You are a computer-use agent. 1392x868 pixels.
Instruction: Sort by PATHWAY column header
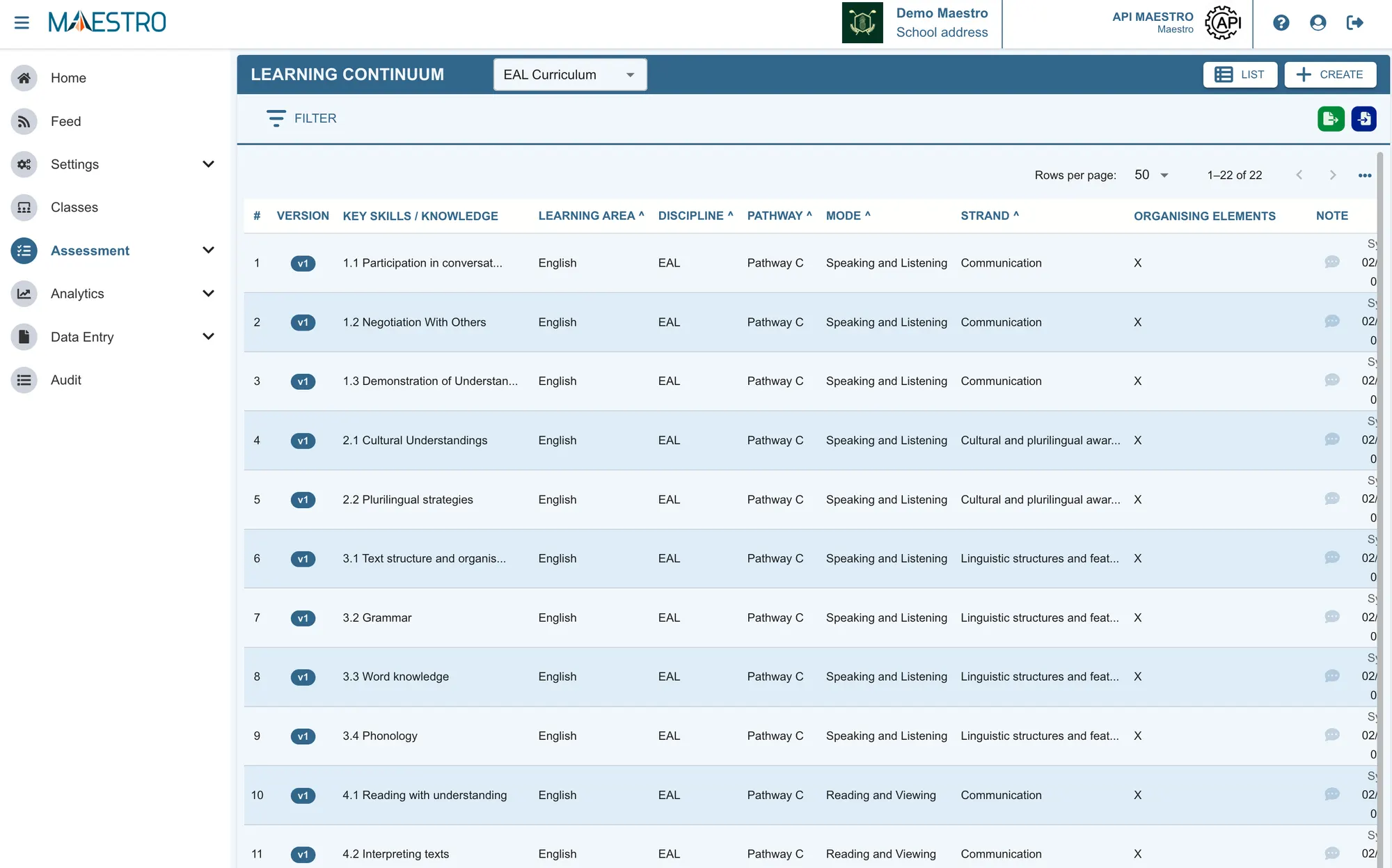click(780, 216)
